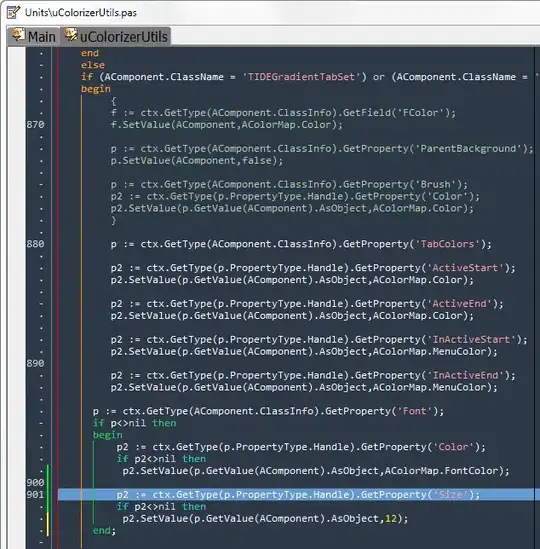Image resolution: width=540 pixels, height=549 pixels.
Task: Click the Main tab's form icon
Action: 19,35
